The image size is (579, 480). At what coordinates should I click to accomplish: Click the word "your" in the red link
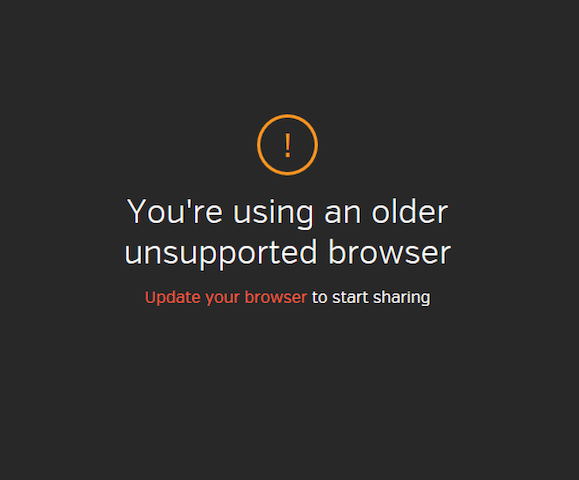[x=223, y=298]
